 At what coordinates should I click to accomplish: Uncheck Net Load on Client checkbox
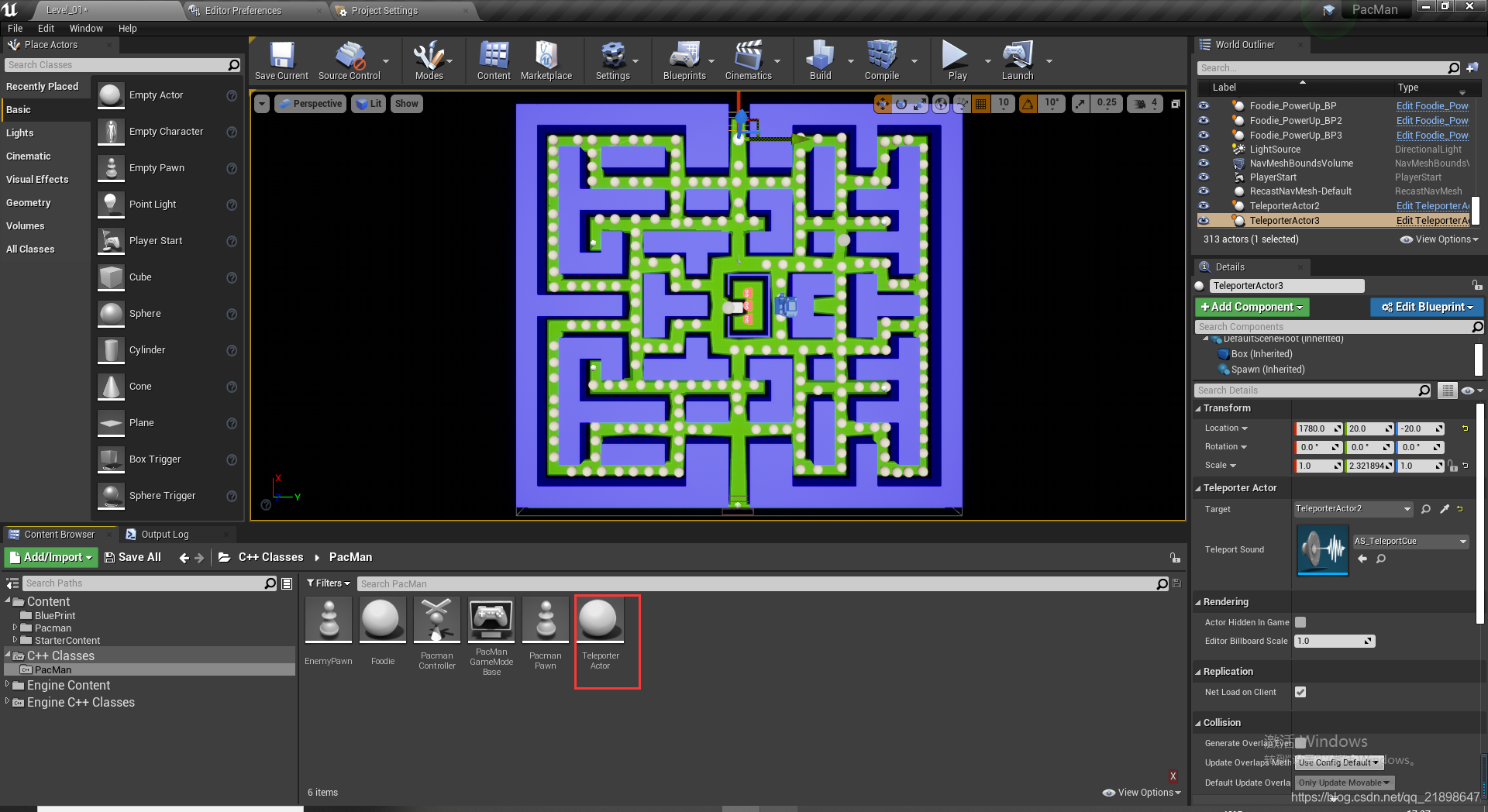click(1300, 692)
